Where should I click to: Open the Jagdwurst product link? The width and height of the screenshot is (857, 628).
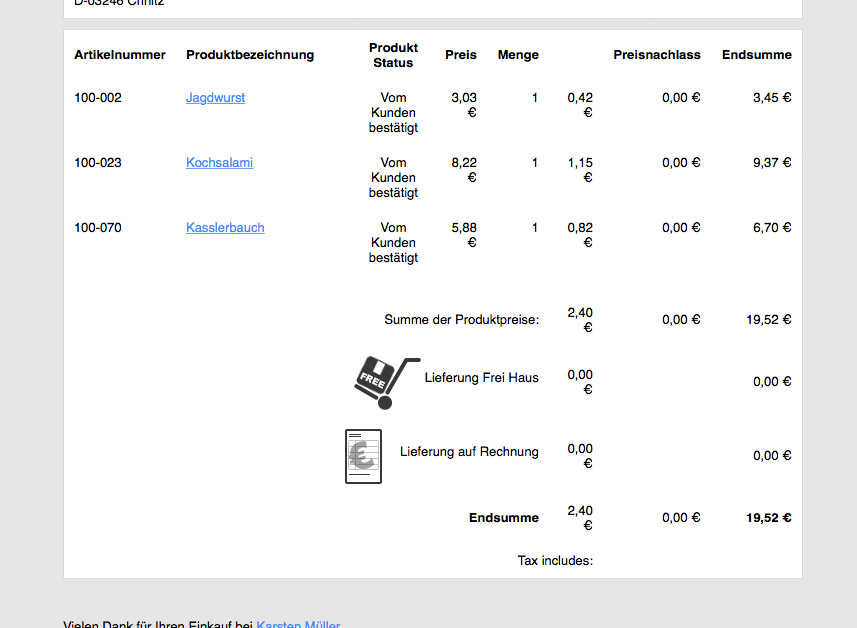(215, 98)
